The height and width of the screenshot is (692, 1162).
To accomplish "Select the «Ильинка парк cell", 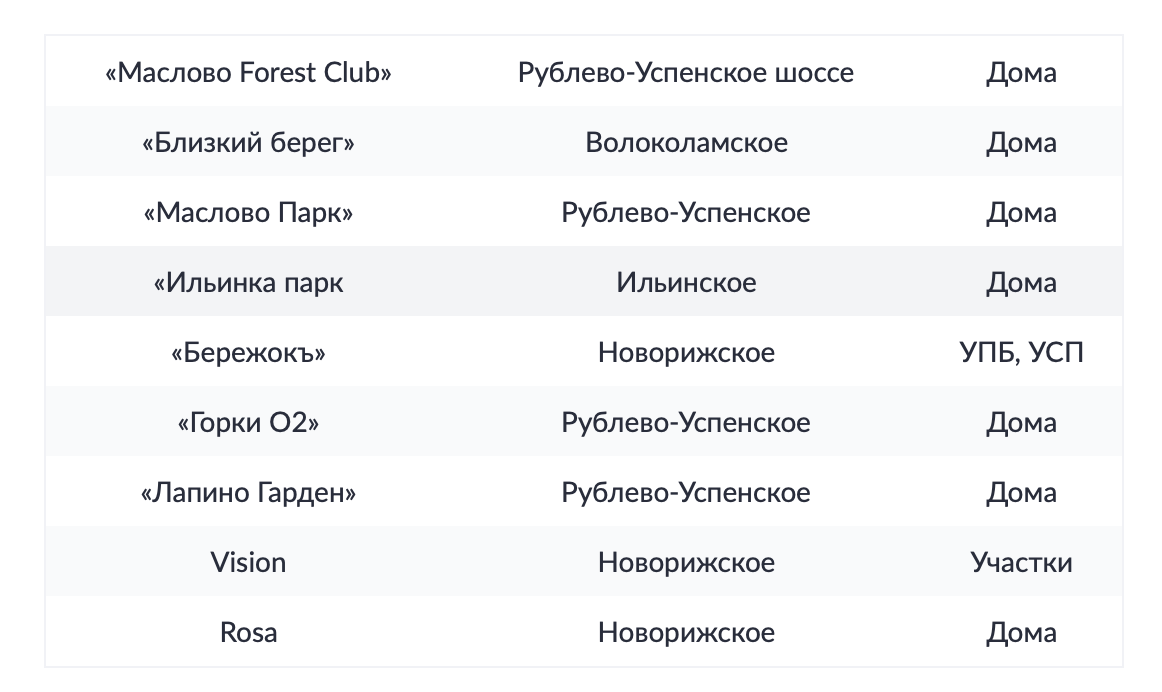I will [248, 283].
